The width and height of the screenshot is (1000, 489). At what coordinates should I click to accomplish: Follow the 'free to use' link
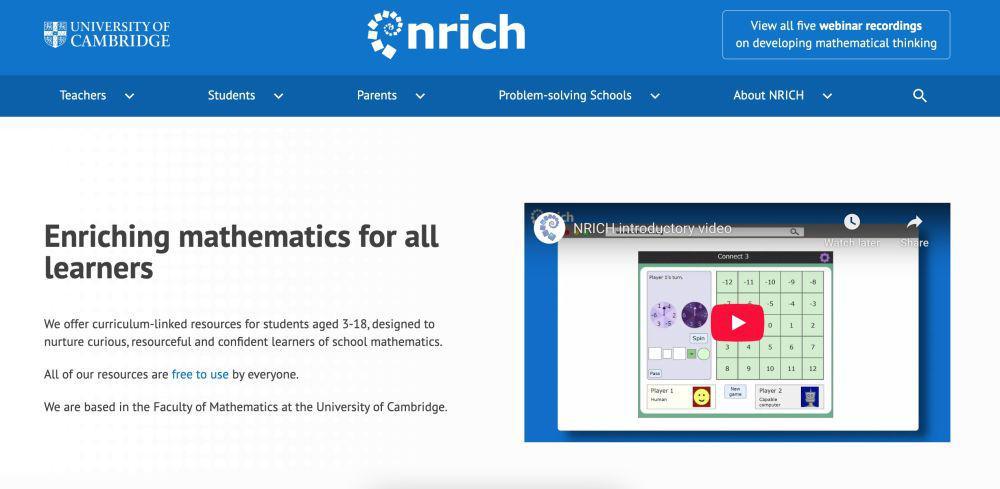pyautogui.click(x=200, y=374)
